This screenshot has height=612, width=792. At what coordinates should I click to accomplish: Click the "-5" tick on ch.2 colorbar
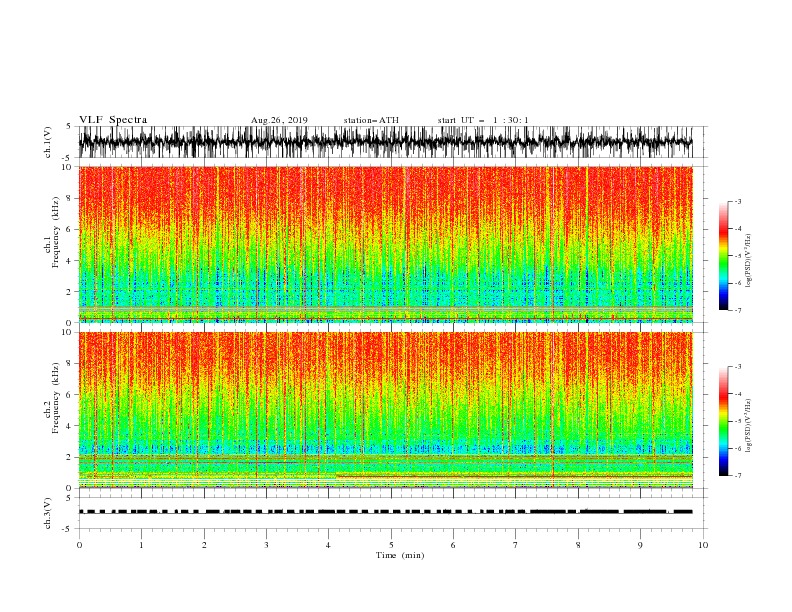[737, 421]
